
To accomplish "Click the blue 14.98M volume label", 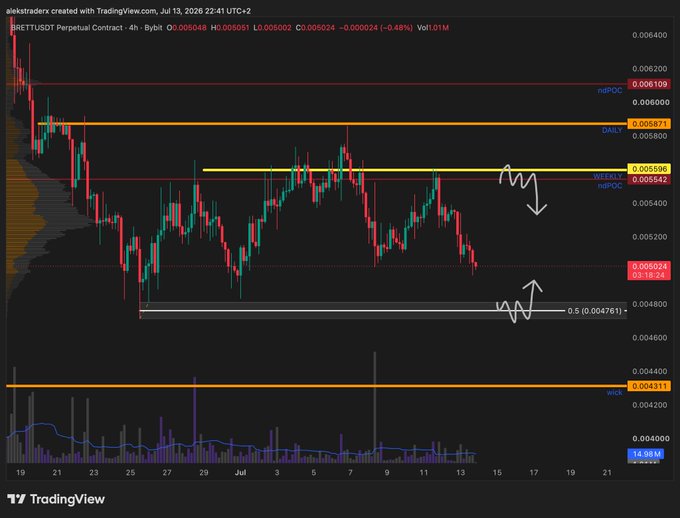I will pyautogui.click(x=646, y=454).
